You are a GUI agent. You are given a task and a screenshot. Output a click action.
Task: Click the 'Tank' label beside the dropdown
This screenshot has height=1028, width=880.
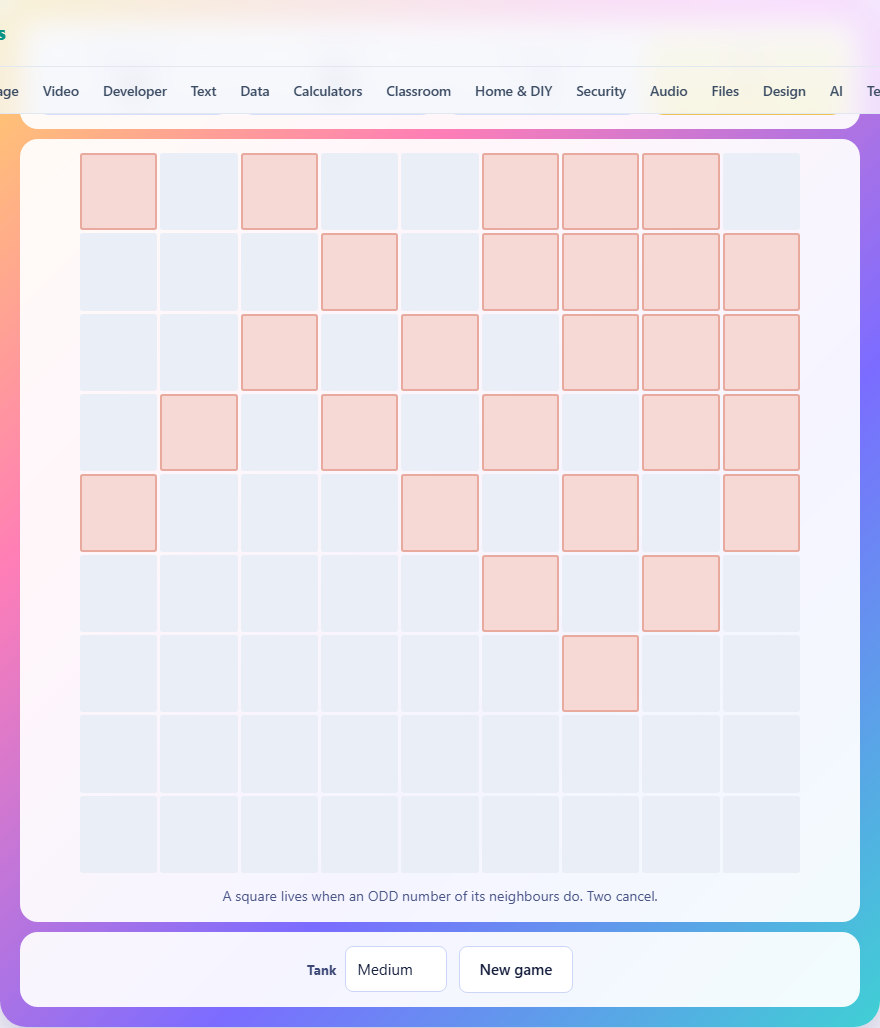[321, 970]
